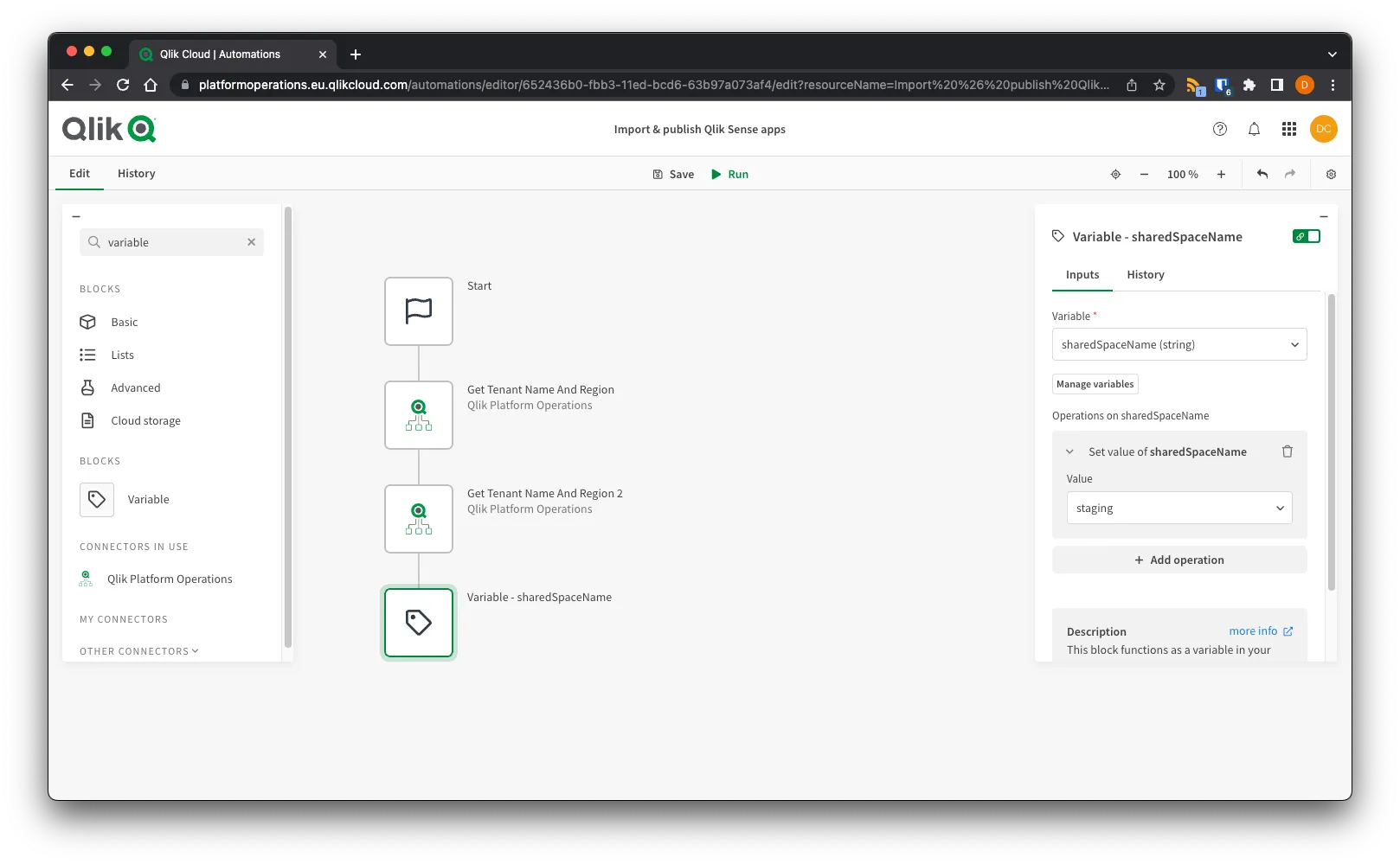Open the sharedSpaceName variable dropdown
The width and height of the screenshot is (1400, 864).
(x=1179, y=344)
